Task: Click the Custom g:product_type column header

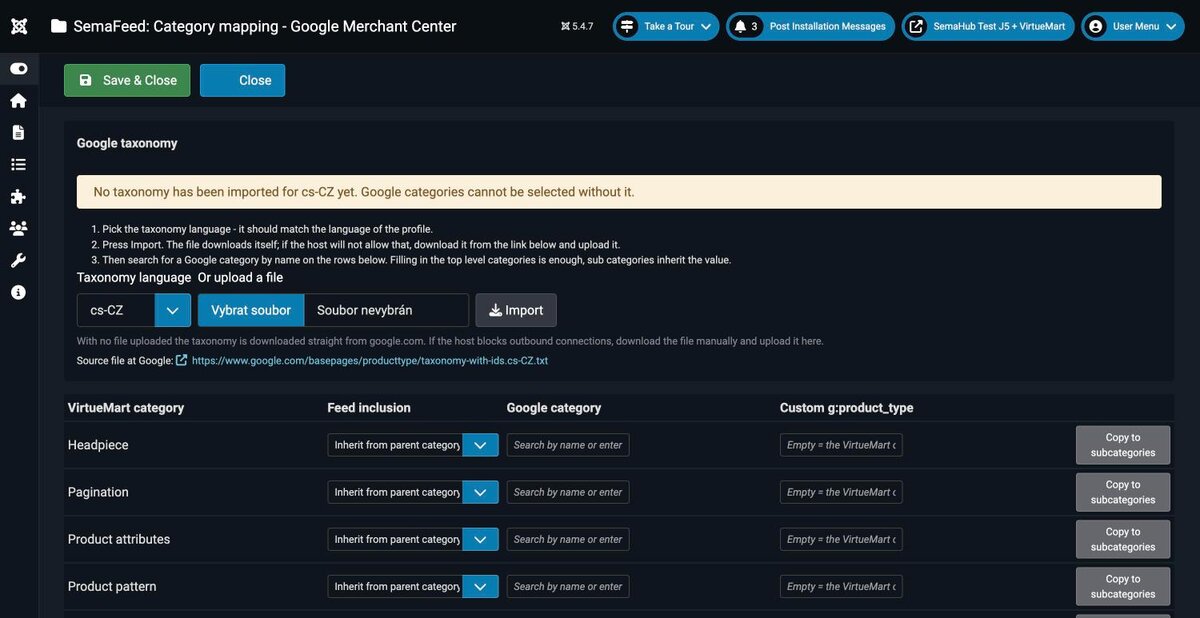Action: 847,408
